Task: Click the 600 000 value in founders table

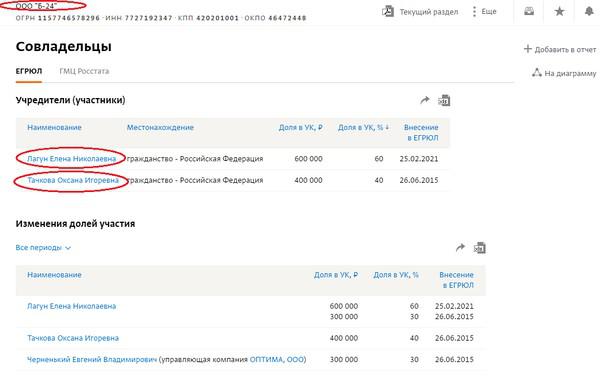Action: click(x=308, y=159)
